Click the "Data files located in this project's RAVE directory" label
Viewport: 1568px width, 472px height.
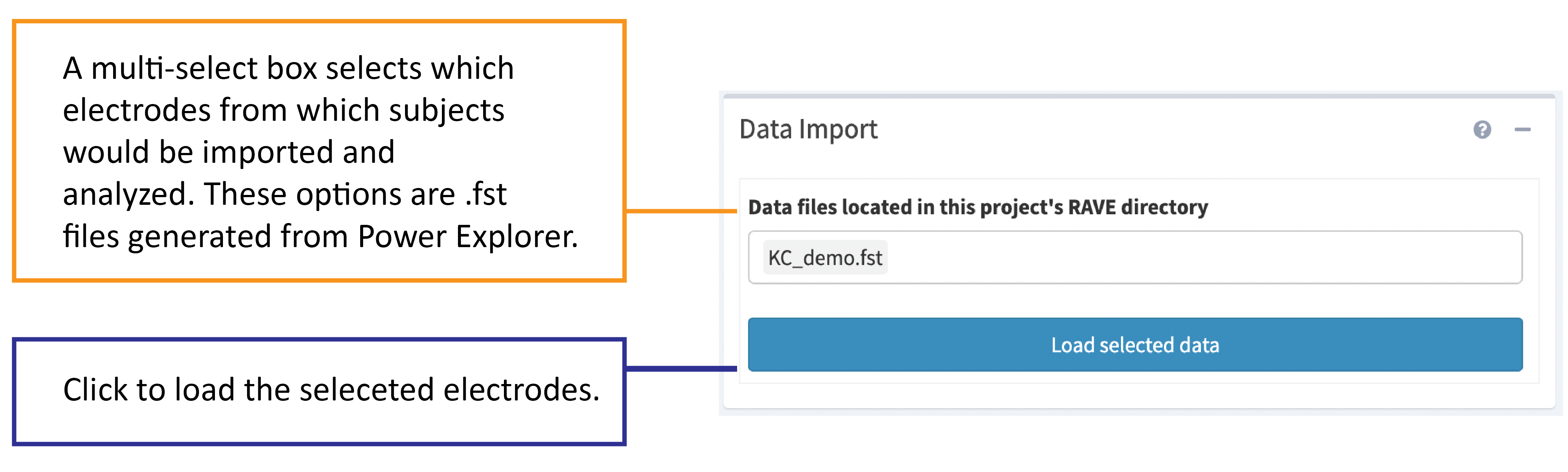(978, 208)
